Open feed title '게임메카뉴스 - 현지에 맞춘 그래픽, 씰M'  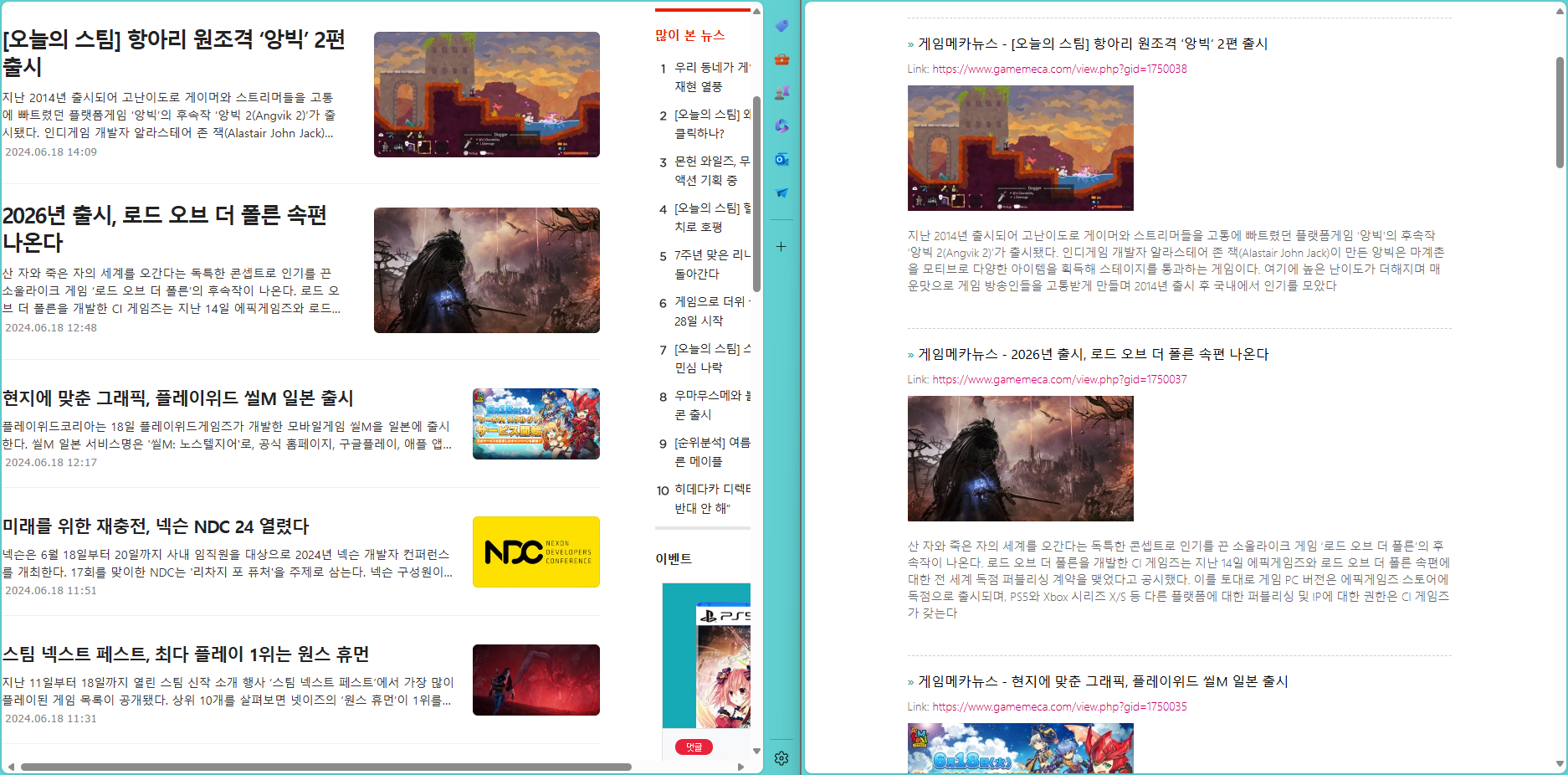pos(1103,681)
